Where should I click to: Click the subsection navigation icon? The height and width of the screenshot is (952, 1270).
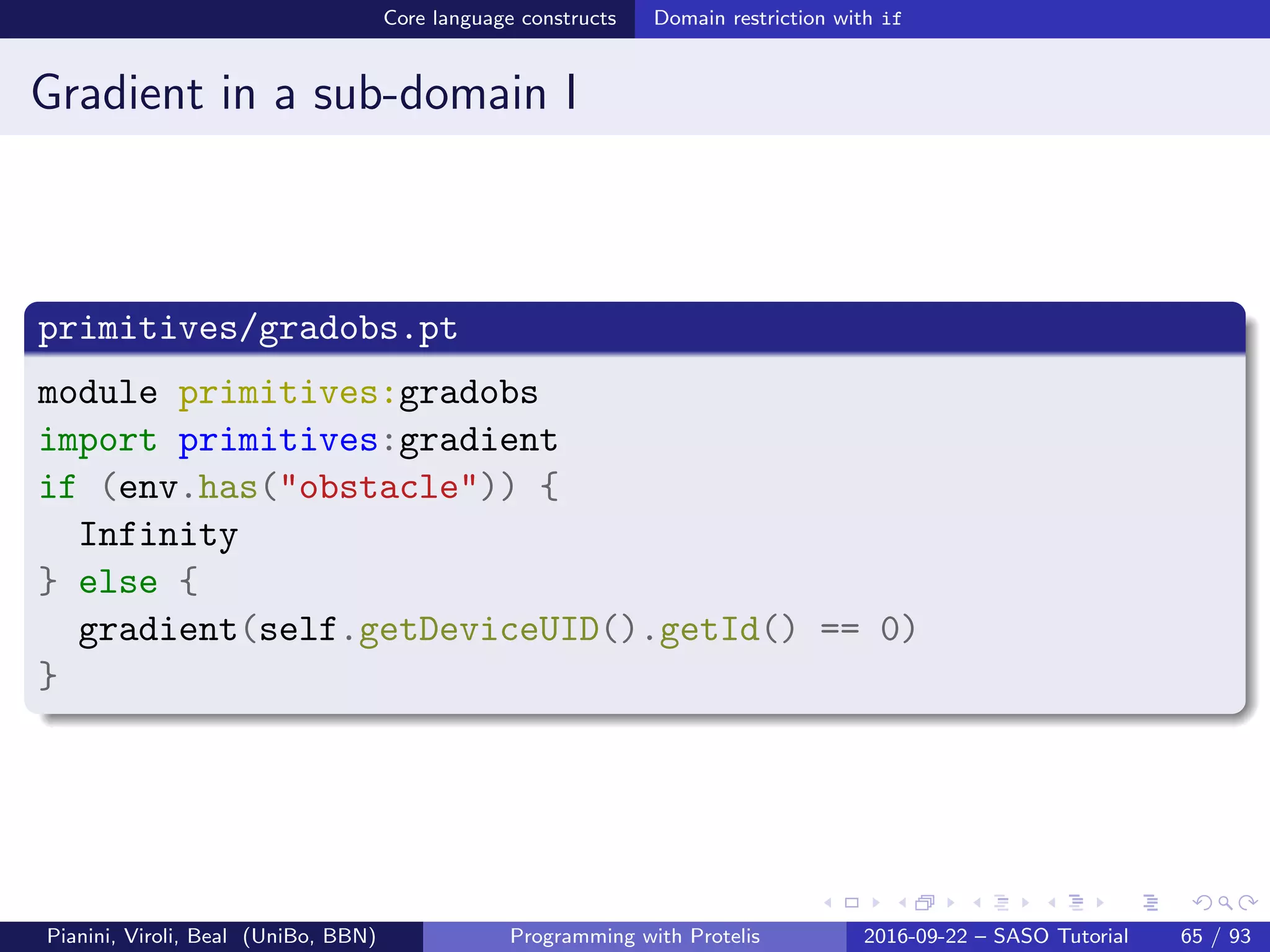1001,902
